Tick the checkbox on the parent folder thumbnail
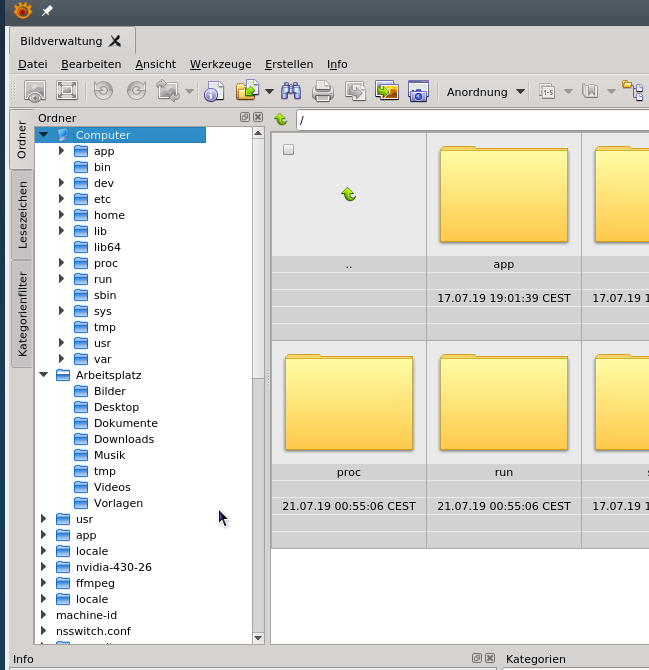 click(289, 150)
